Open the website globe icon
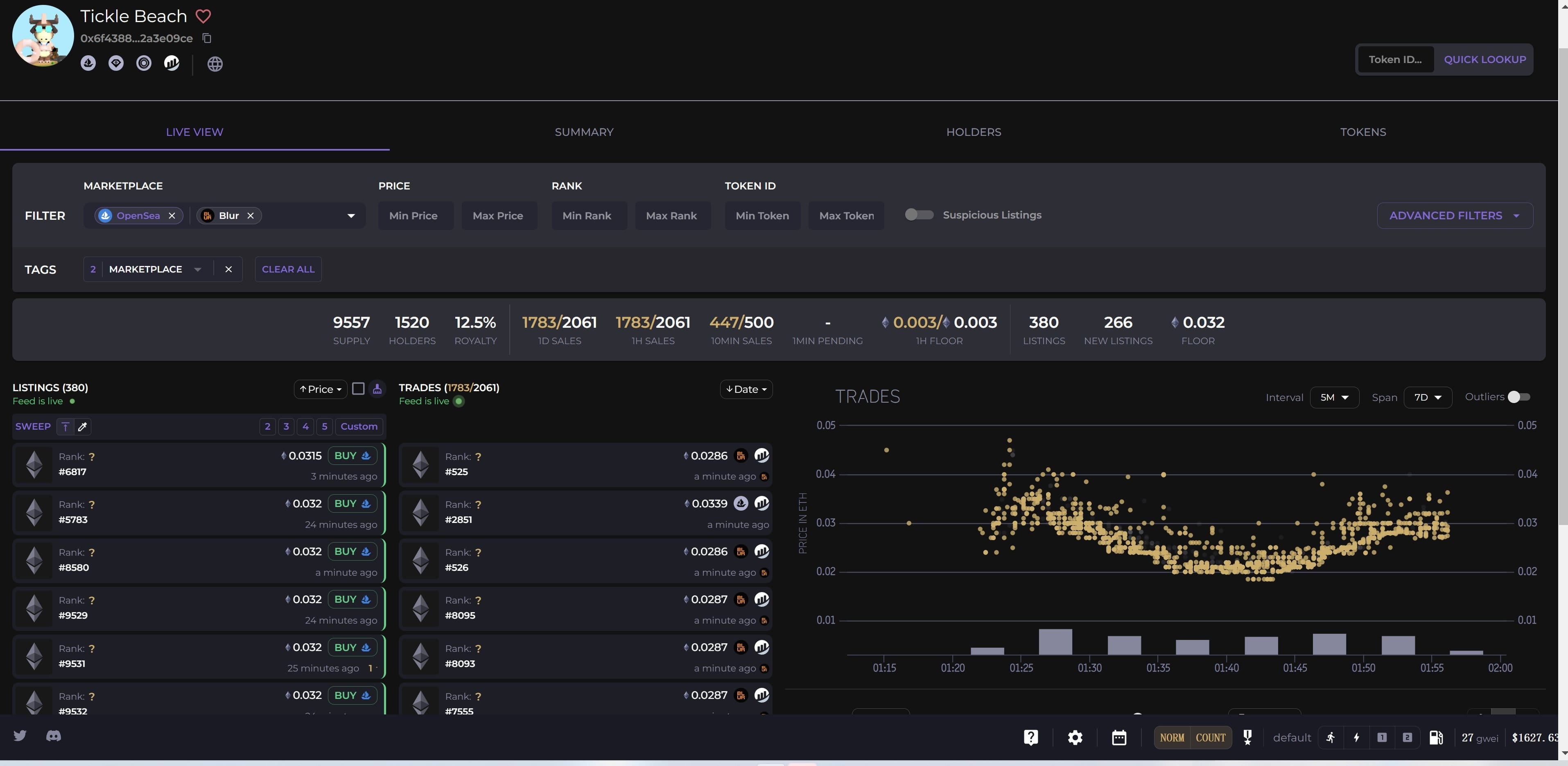The height and width of the screenshot is (766, 1568). [215, 64]
